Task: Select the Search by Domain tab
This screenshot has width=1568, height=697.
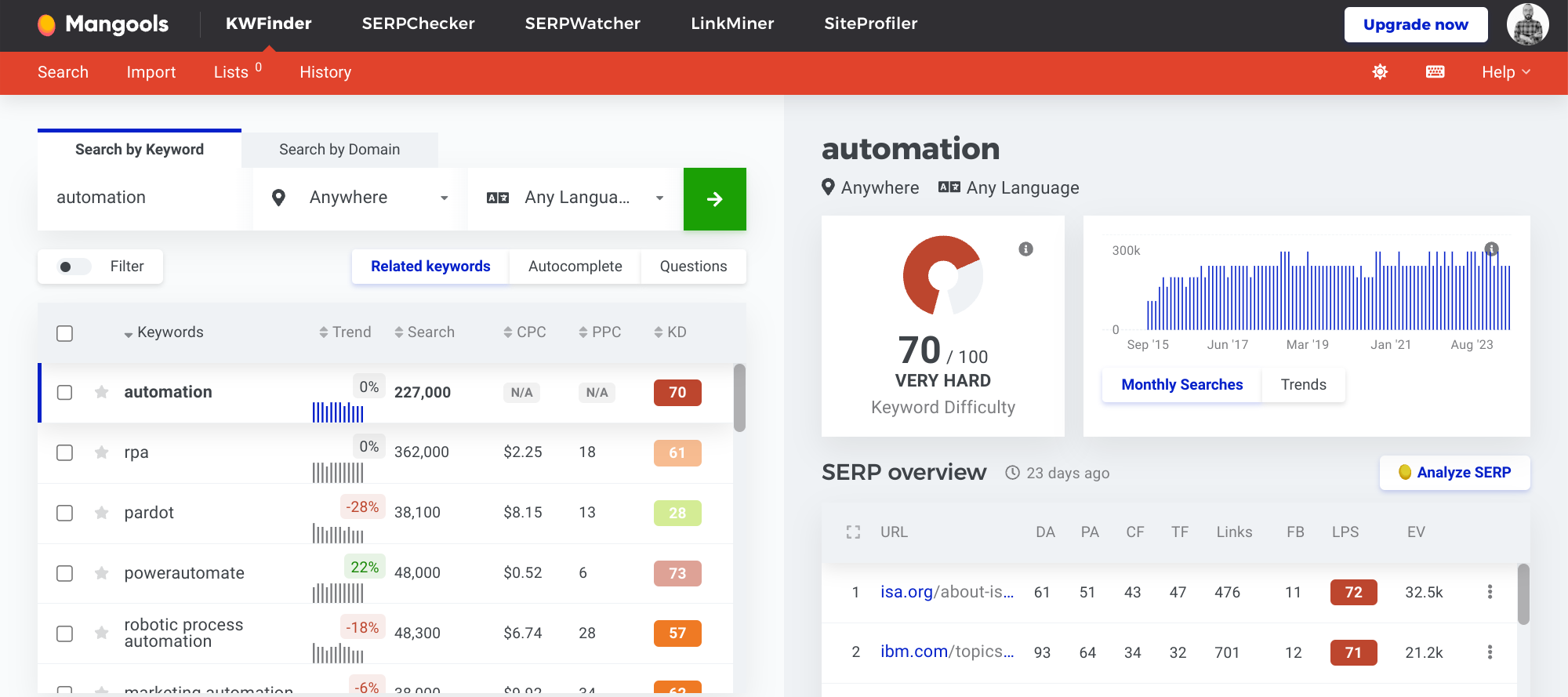Action: click(339, 150)
